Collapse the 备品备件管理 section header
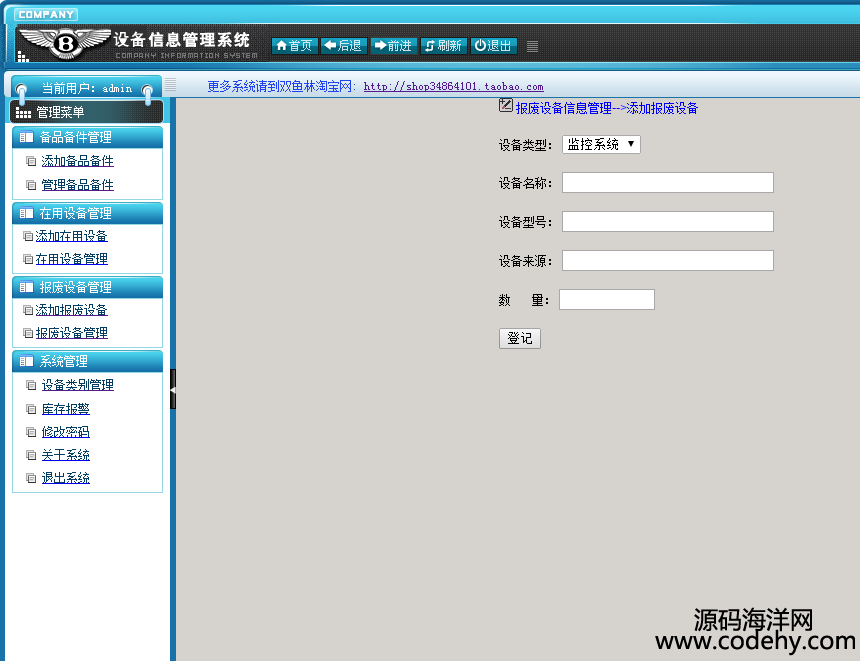This screenshot has height=661, width=860. 87,138
